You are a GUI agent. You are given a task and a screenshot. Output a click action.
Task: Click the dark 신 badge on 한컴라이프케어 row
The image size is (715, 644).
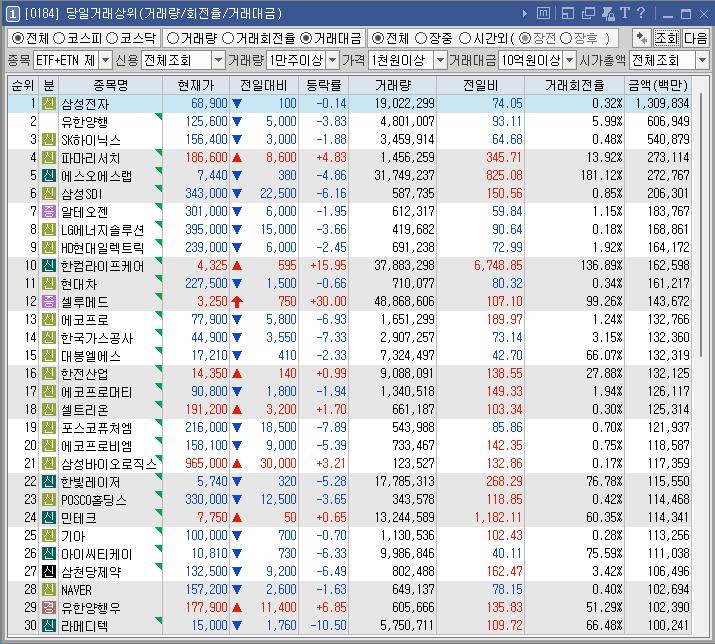tap(49, 265)
